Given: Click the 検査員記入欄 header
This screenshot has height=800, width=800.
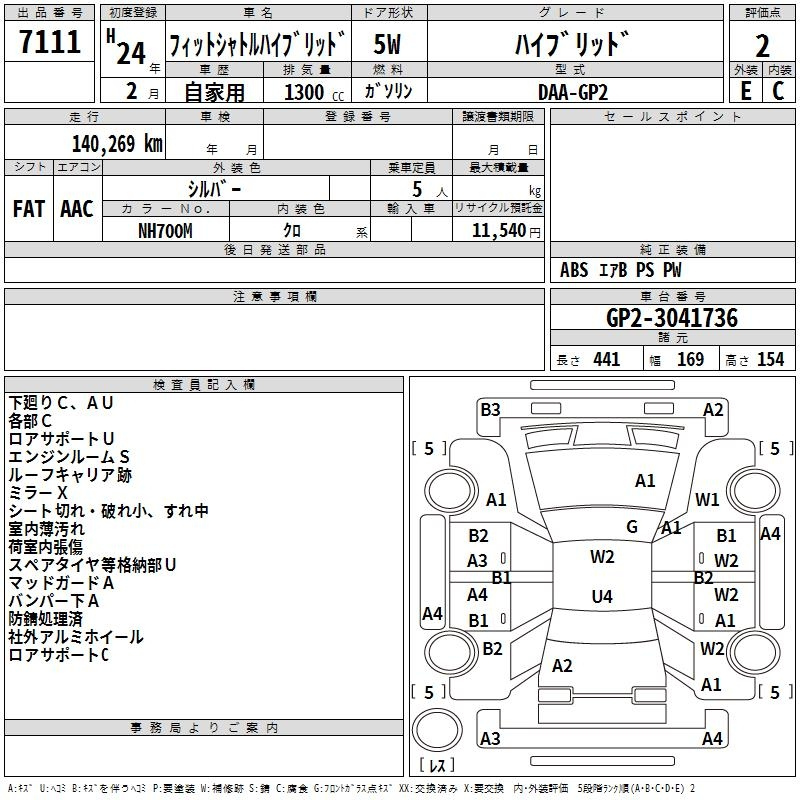Looking at the screenshot, I should point(204,385).
